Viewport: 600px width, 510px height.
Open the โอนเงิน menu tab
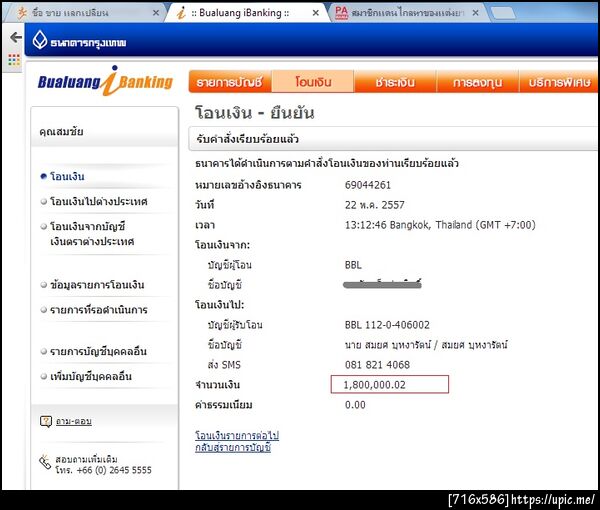[x=313, y=81]
